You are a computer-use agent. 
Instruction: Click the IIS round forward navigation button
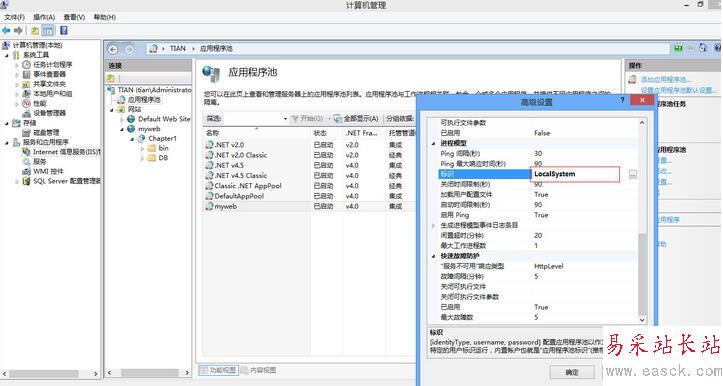(x=129, y=49)
